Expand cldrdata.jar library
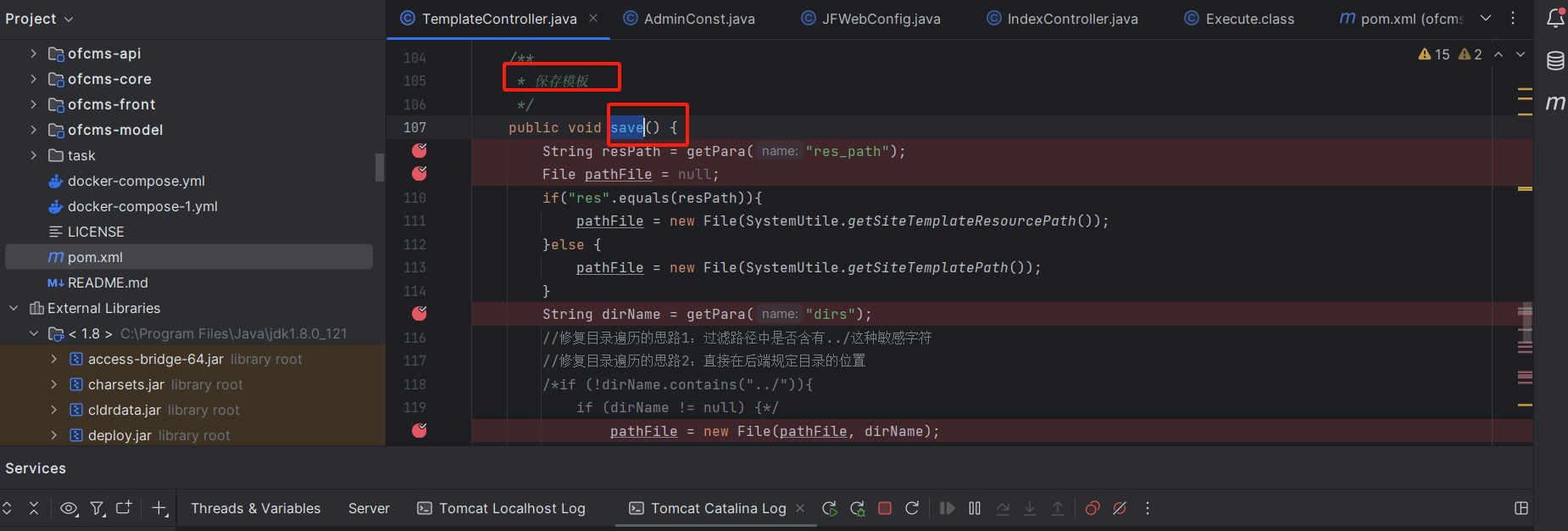The height and width of the screenshot is (531, 1568). coord(53,410)
